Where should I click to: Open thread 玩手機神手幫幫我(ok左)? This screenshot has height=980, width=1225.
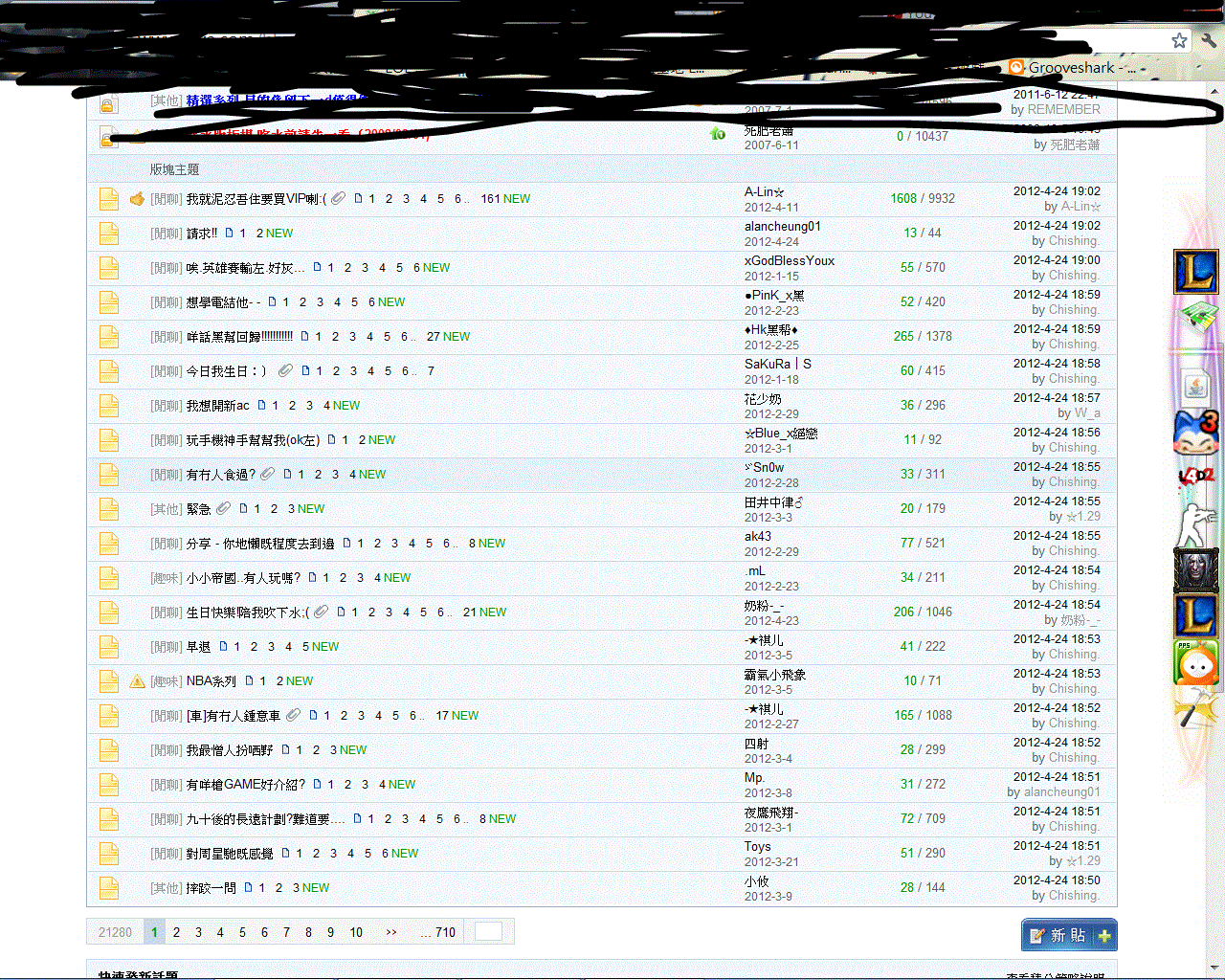tap(253, 440)
